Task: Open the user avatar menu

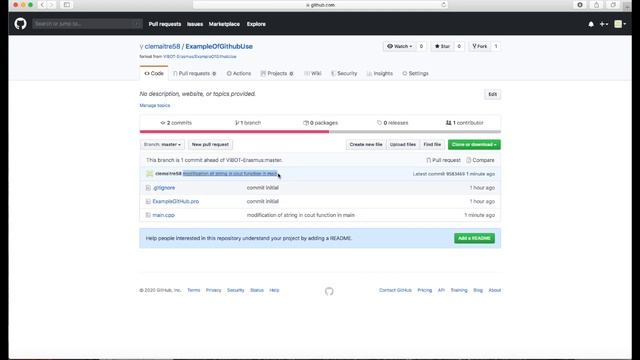Action: [x=620, y=24]
